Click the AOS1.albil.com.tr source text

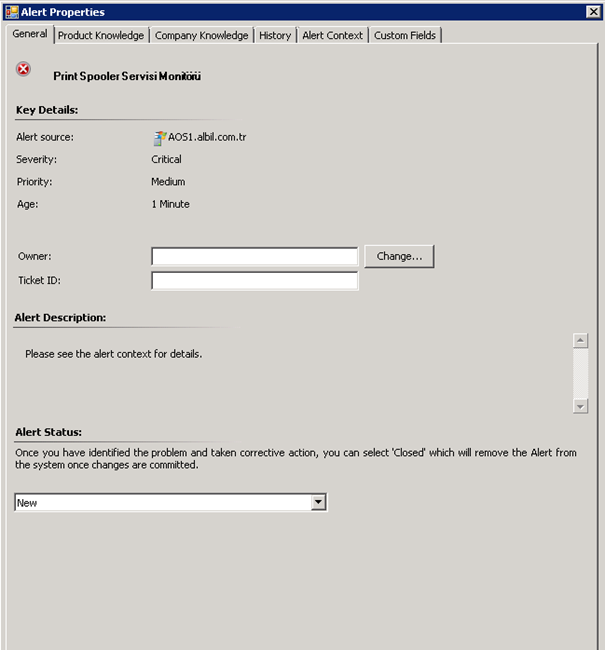click(x=207, y=137)
